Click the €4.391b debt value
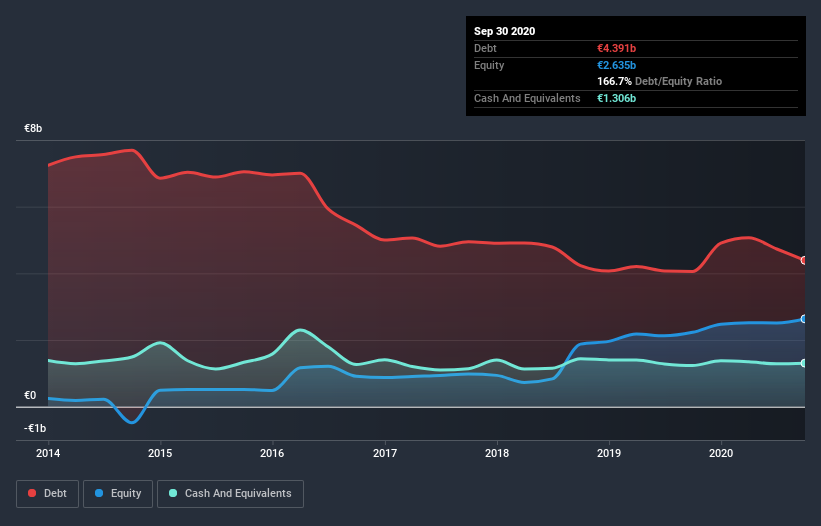 [x=617, y=48]
